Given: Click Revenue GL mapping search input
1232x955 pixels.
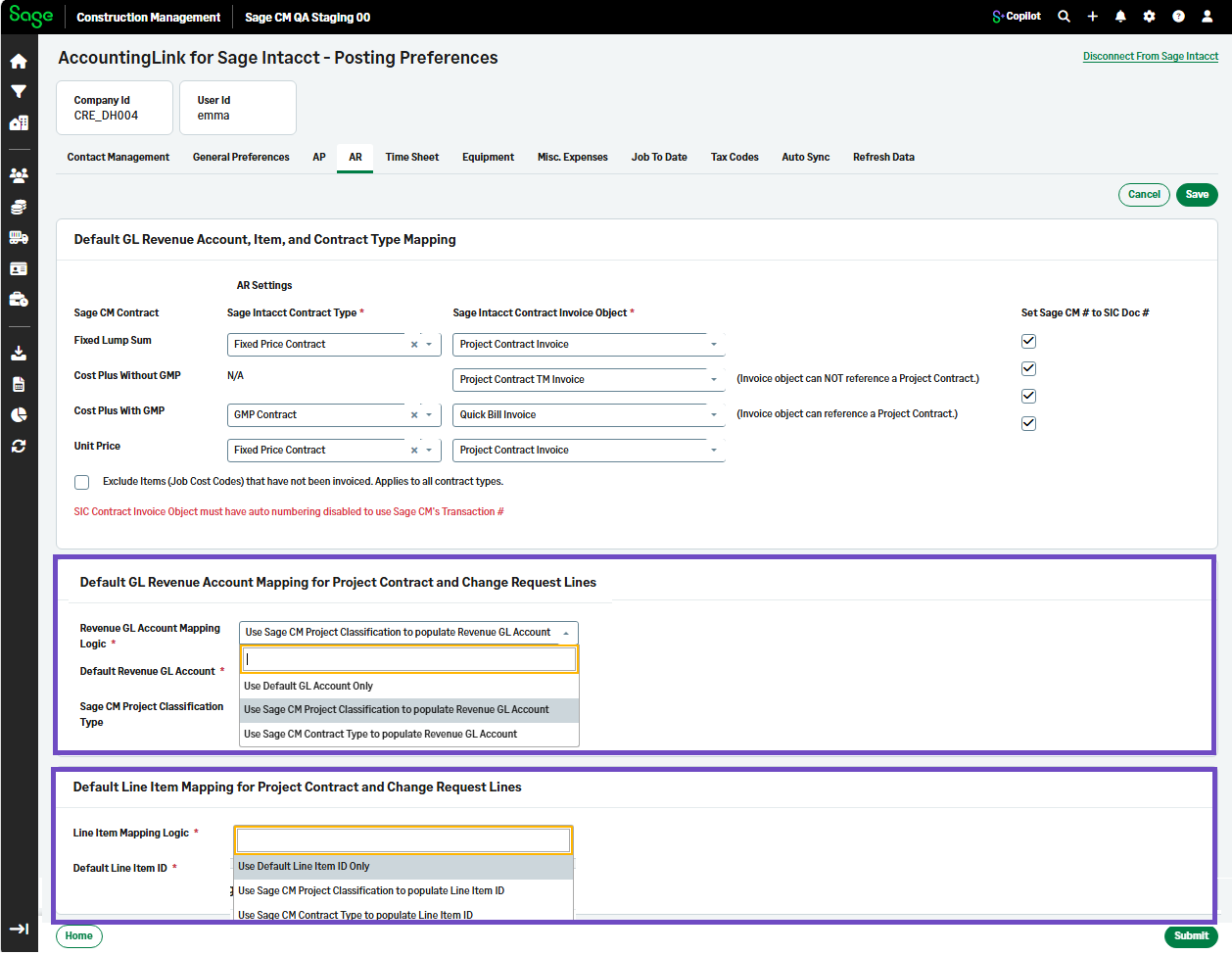Looking at the screenshot, I should [409, 660].
